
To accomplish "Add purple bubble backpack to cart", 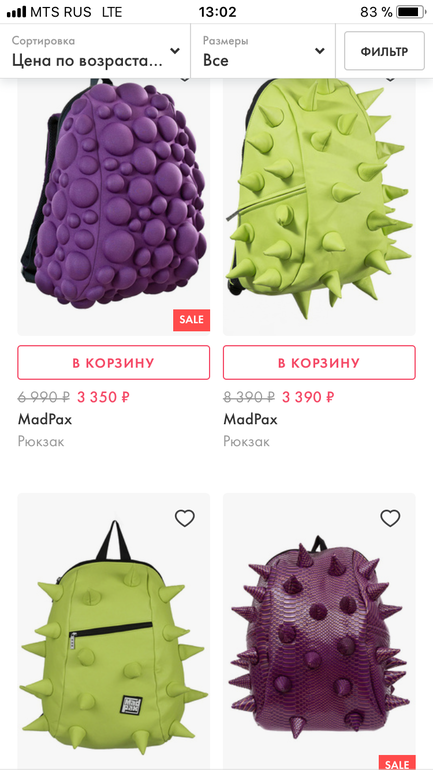I will click(x=113, y=362).
